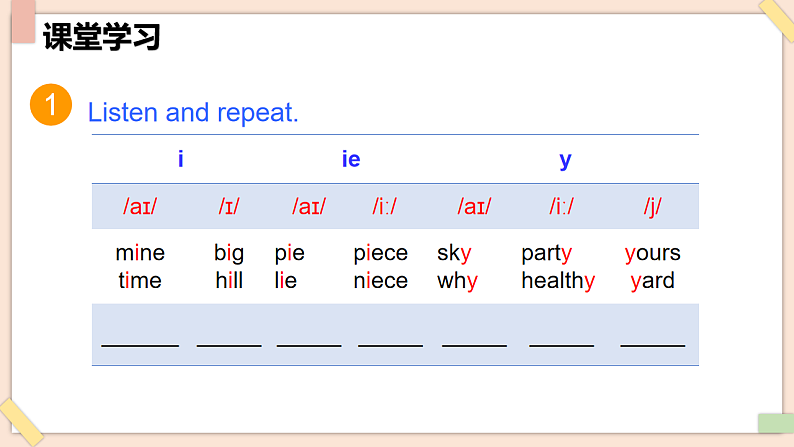The height and width of the screenshot is (447, 794).
Task: Click the blue 'ie' column header
Action: click(x=351, y=159)
